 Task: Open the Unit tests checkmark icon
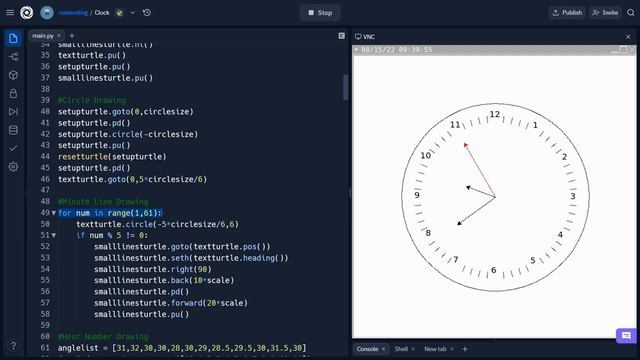pos(13,148)
